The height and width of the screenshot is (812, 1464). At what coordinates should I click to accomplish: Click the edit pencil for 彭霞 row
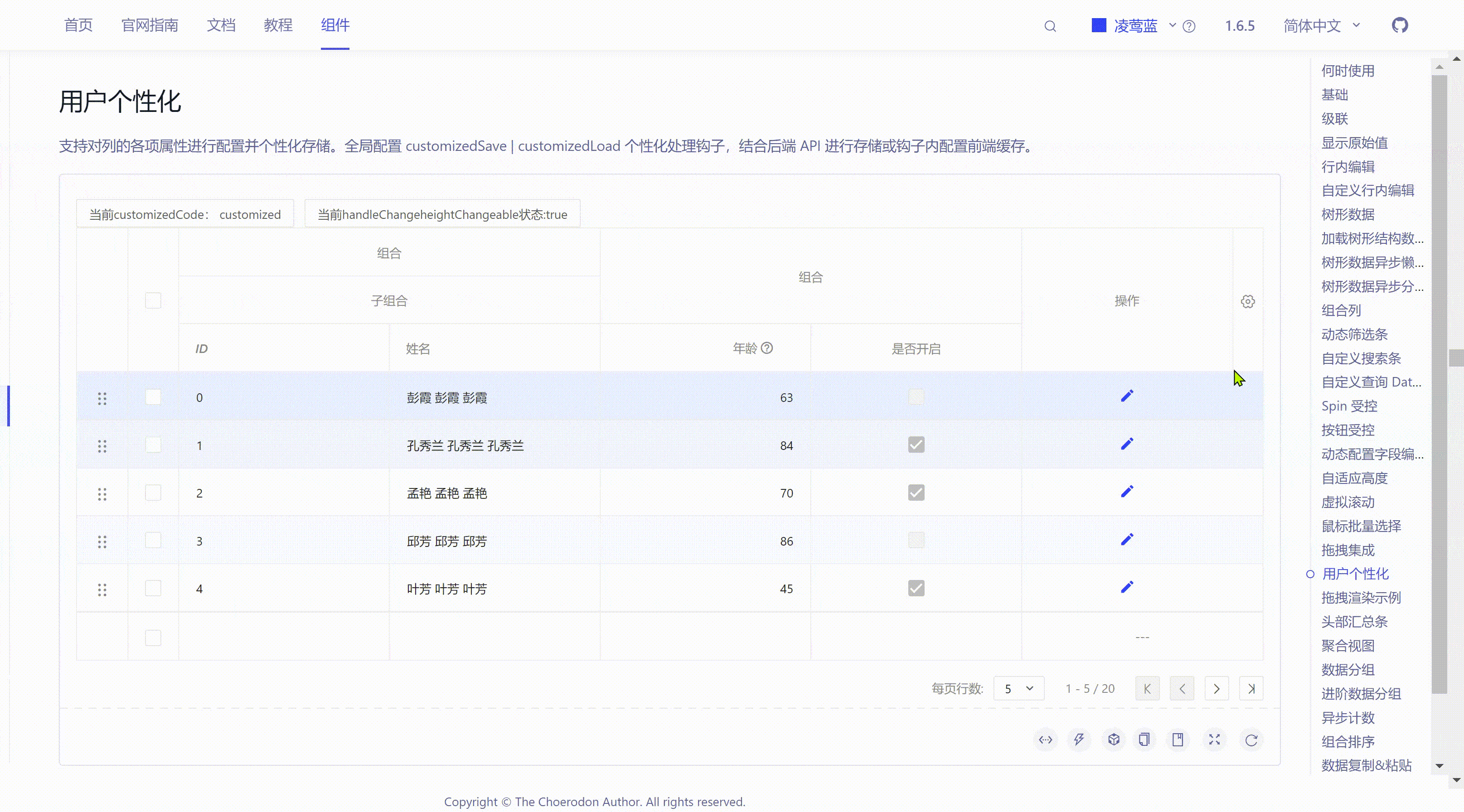coord(1126,396)
